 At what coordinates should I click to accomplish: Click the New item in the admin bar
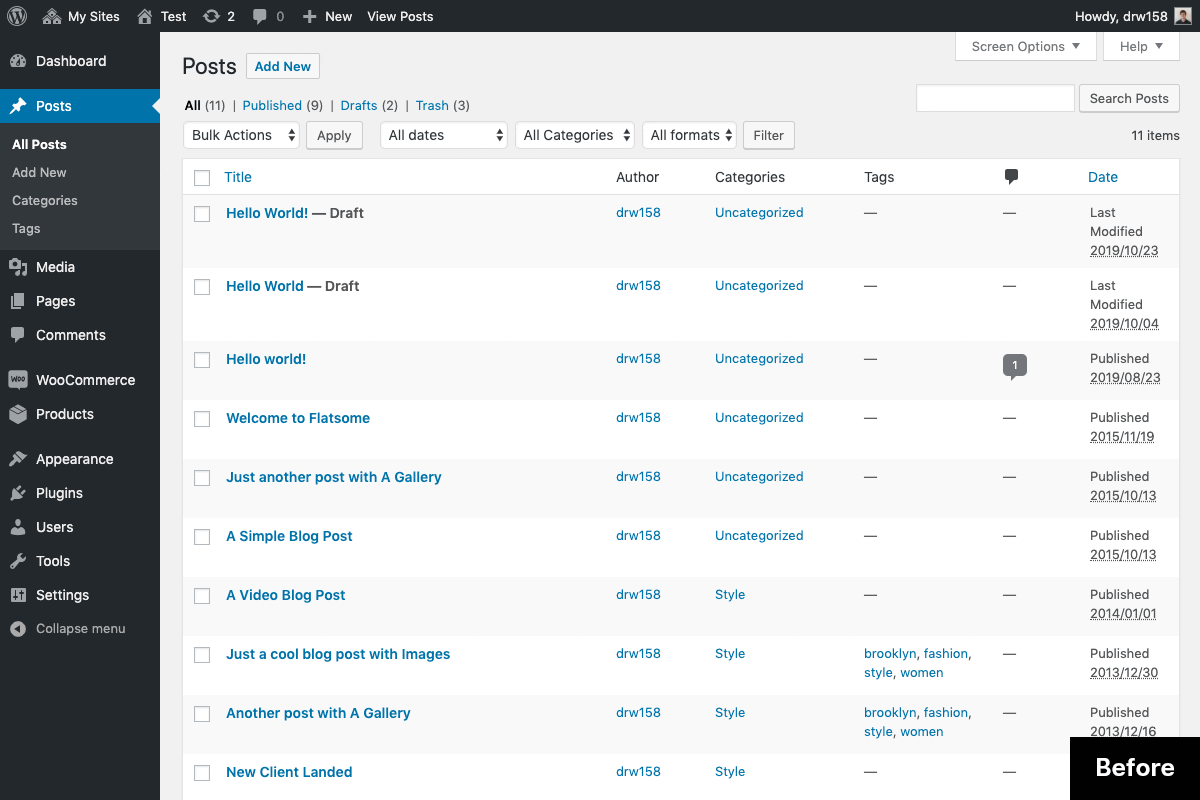click(x=327, y=16)
